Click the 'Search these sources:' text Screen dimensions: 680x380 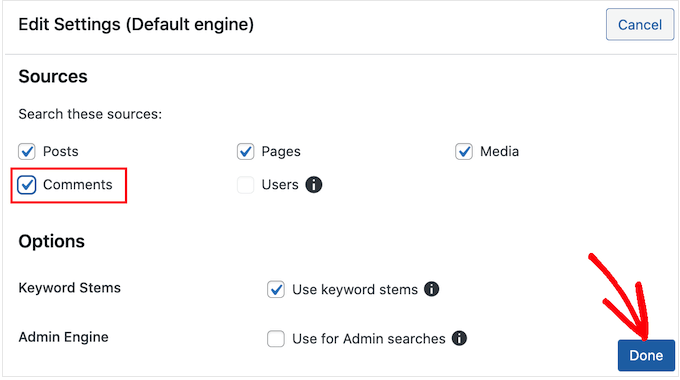(x=90, y=114)
